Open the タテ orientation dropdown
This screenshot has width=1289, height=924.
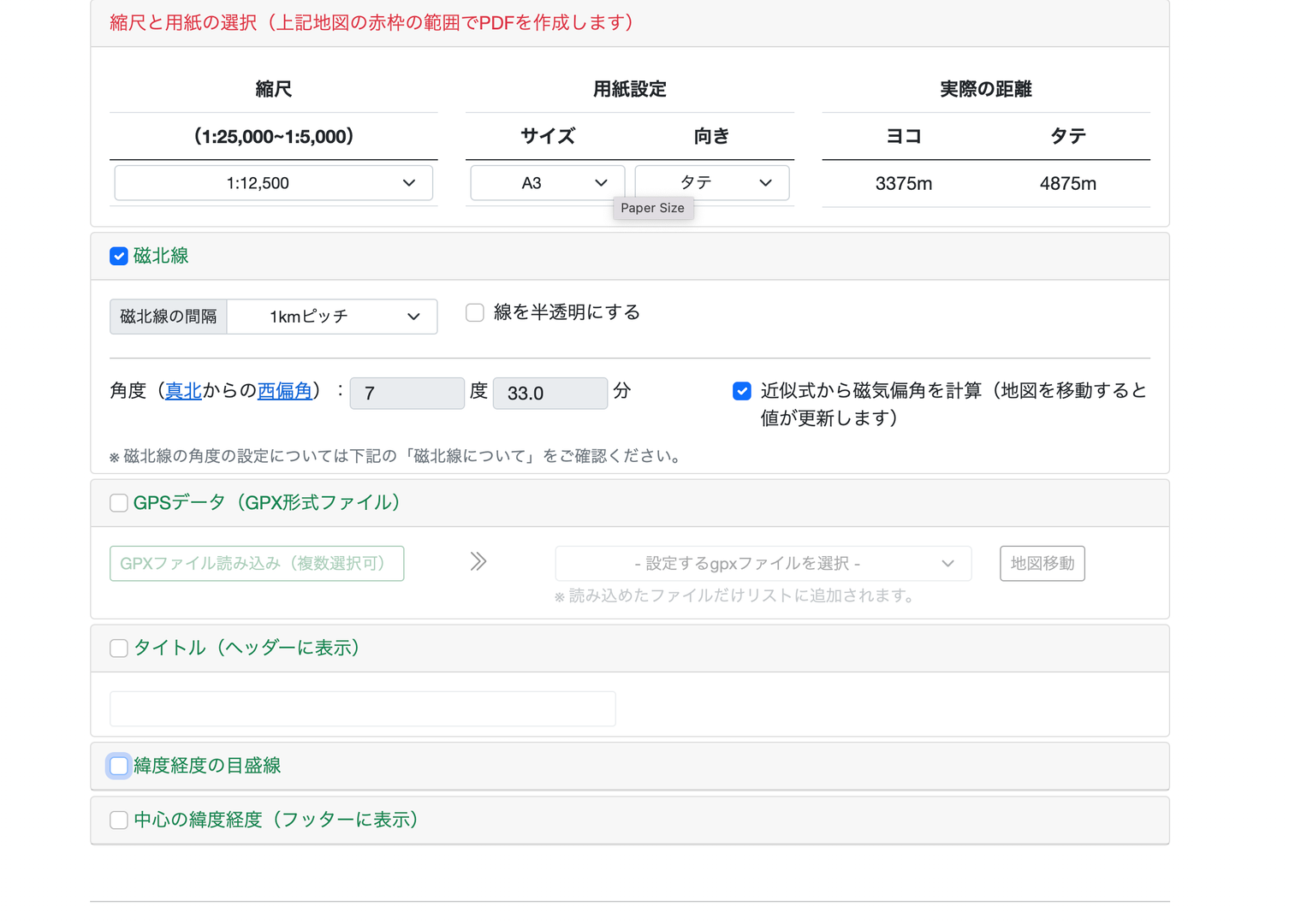pos(711,183)
